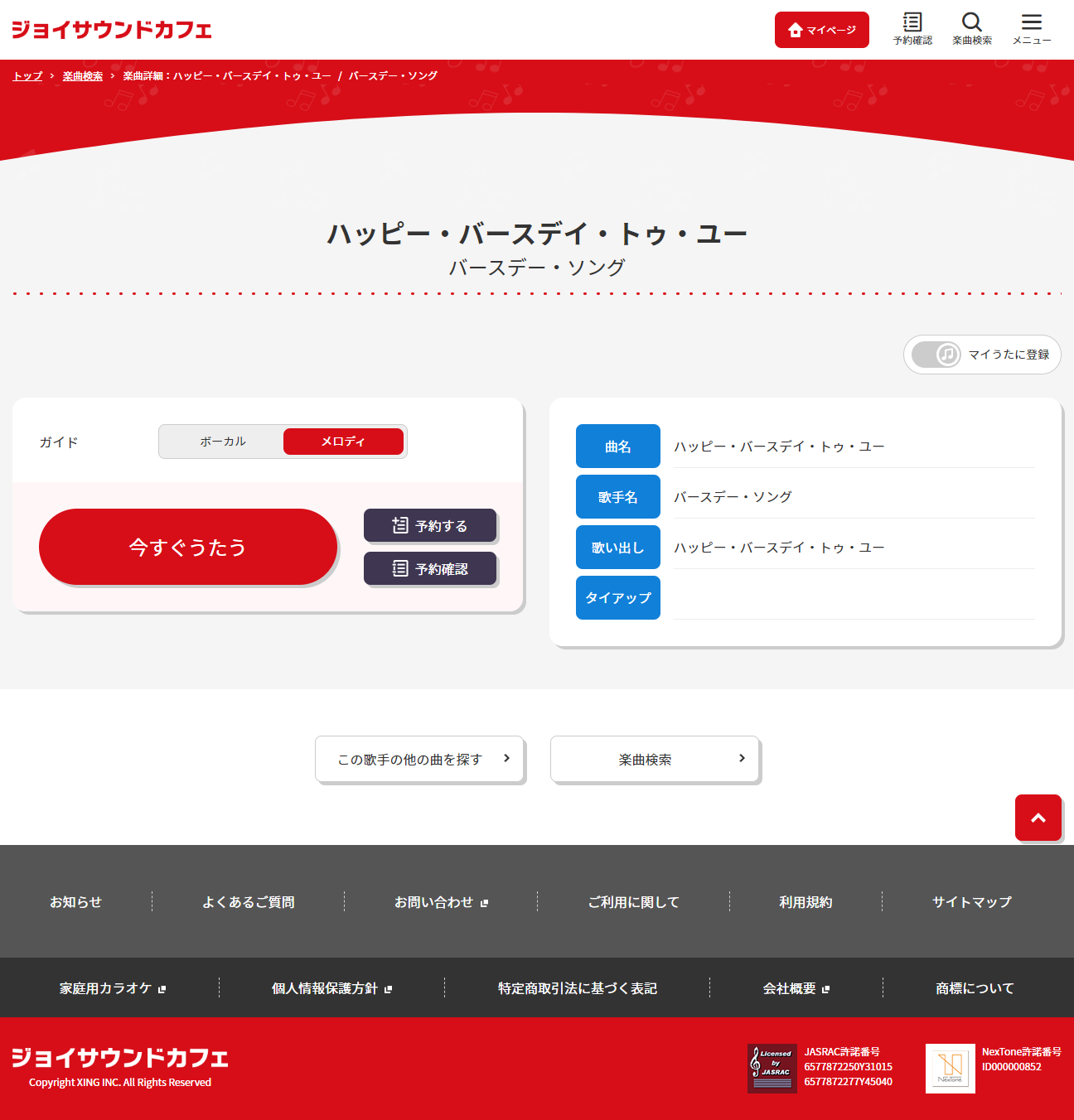Open 特定商取引法に基づく表記 footer link
Viewport: 1074px width, 1120px height.
coord(577,988)
